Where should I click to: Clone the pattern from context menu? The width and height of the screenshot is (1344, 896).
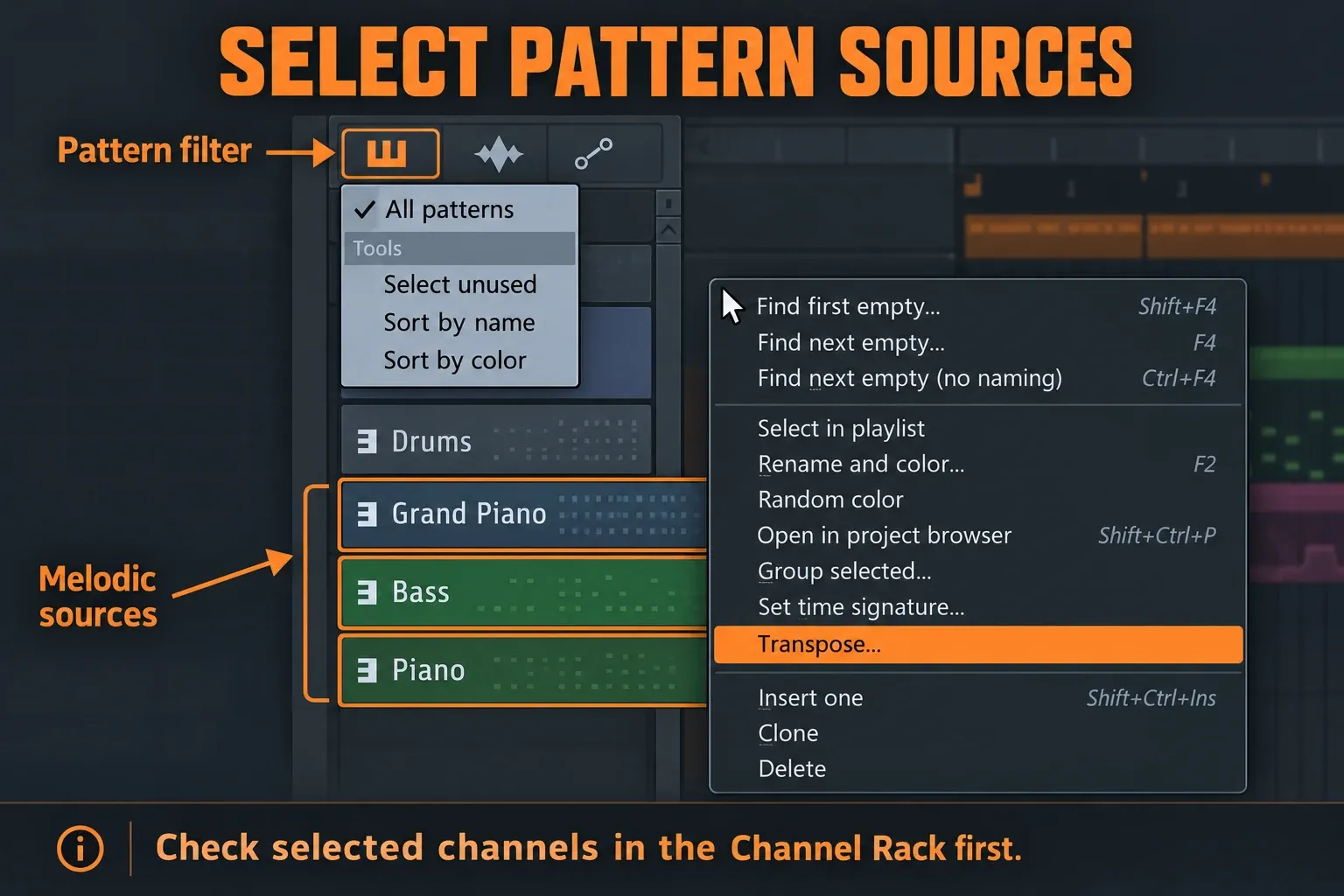point(978,733)
